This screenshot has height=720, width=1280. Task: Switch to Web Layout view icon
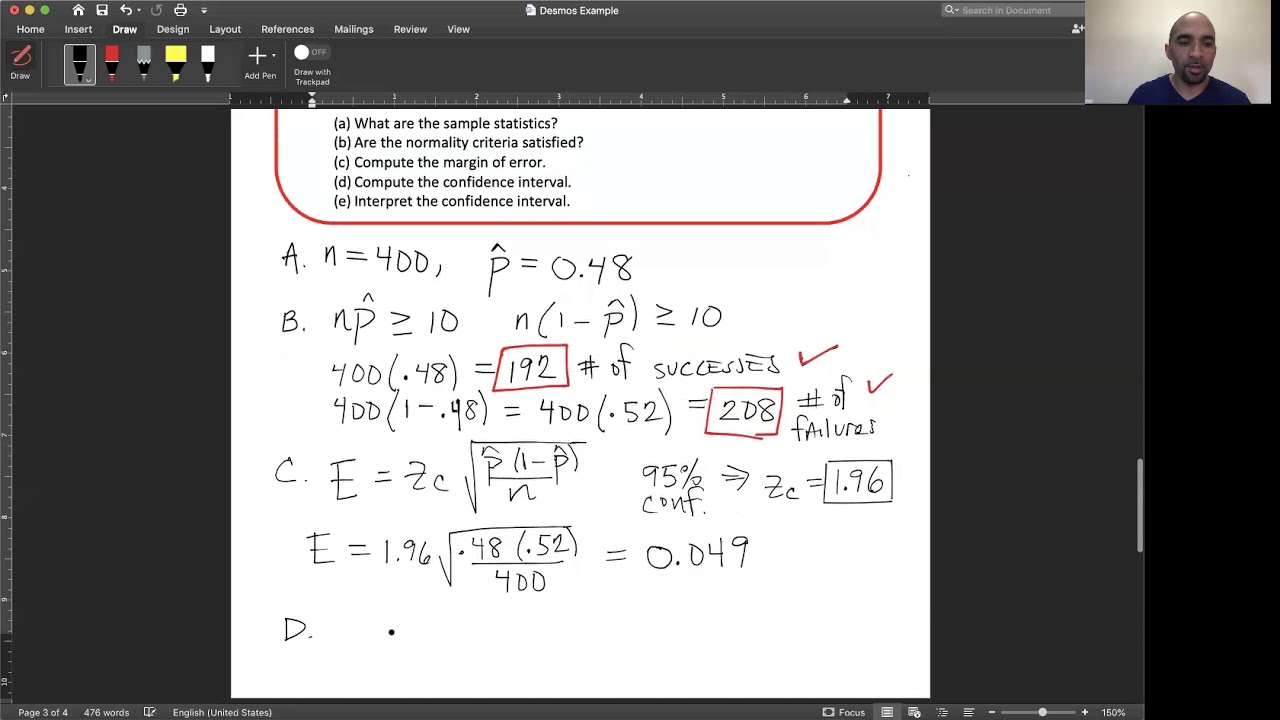click(x=914, y=712)
